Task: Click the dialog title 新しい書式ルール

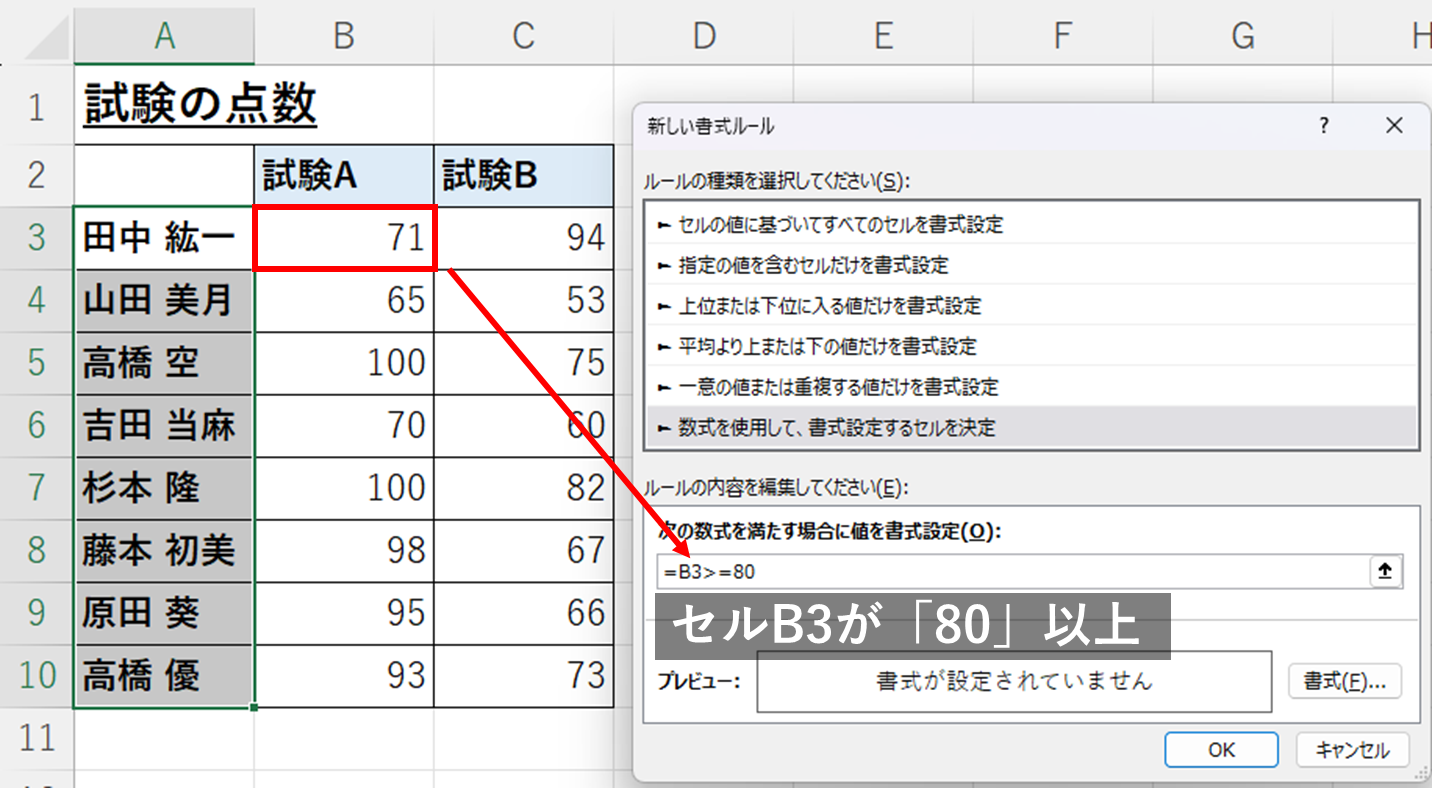Action: (x=711, y=127)
